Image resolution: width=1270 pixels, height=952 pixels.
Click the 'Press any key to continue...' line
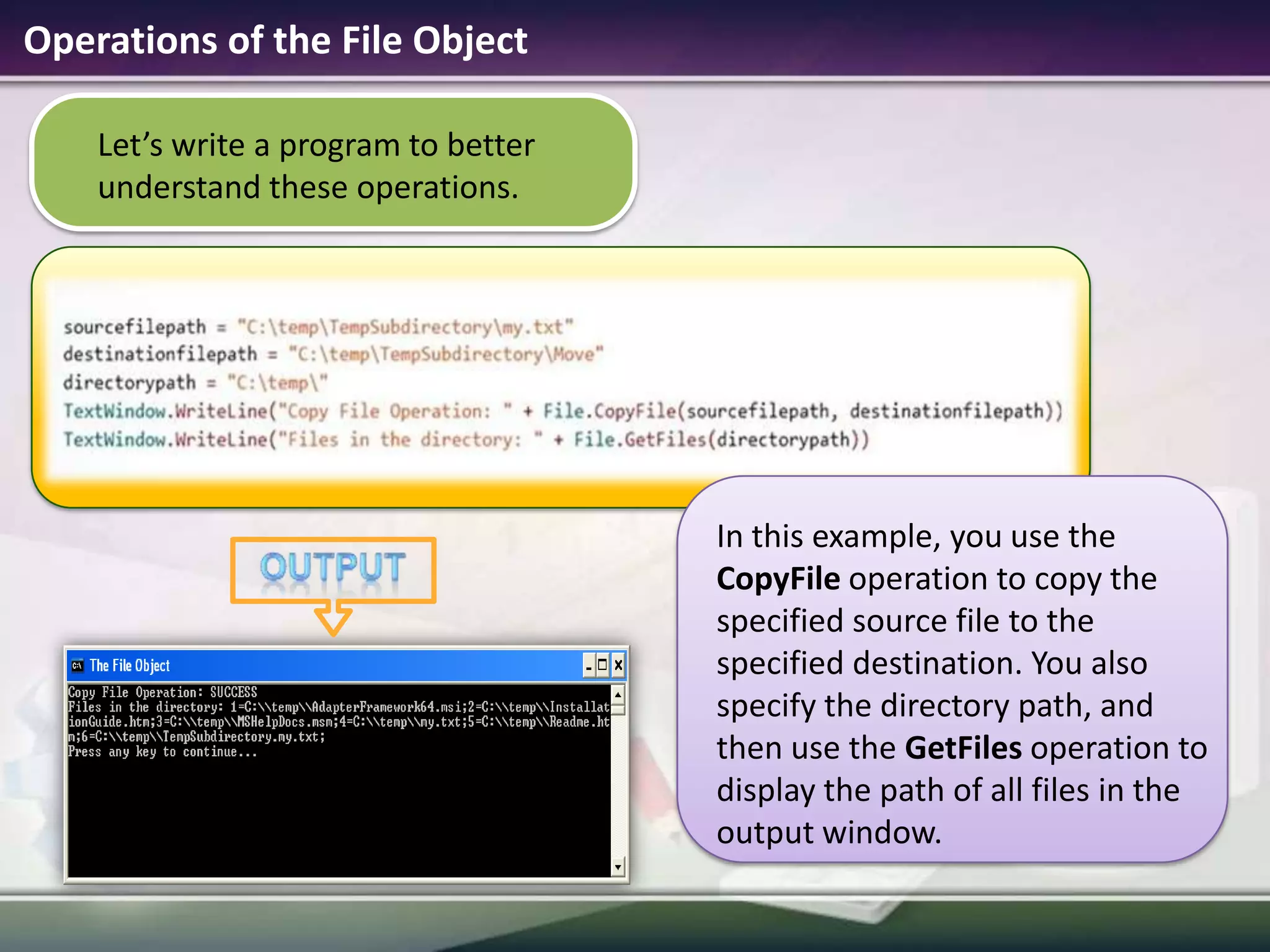pos(162,752)
